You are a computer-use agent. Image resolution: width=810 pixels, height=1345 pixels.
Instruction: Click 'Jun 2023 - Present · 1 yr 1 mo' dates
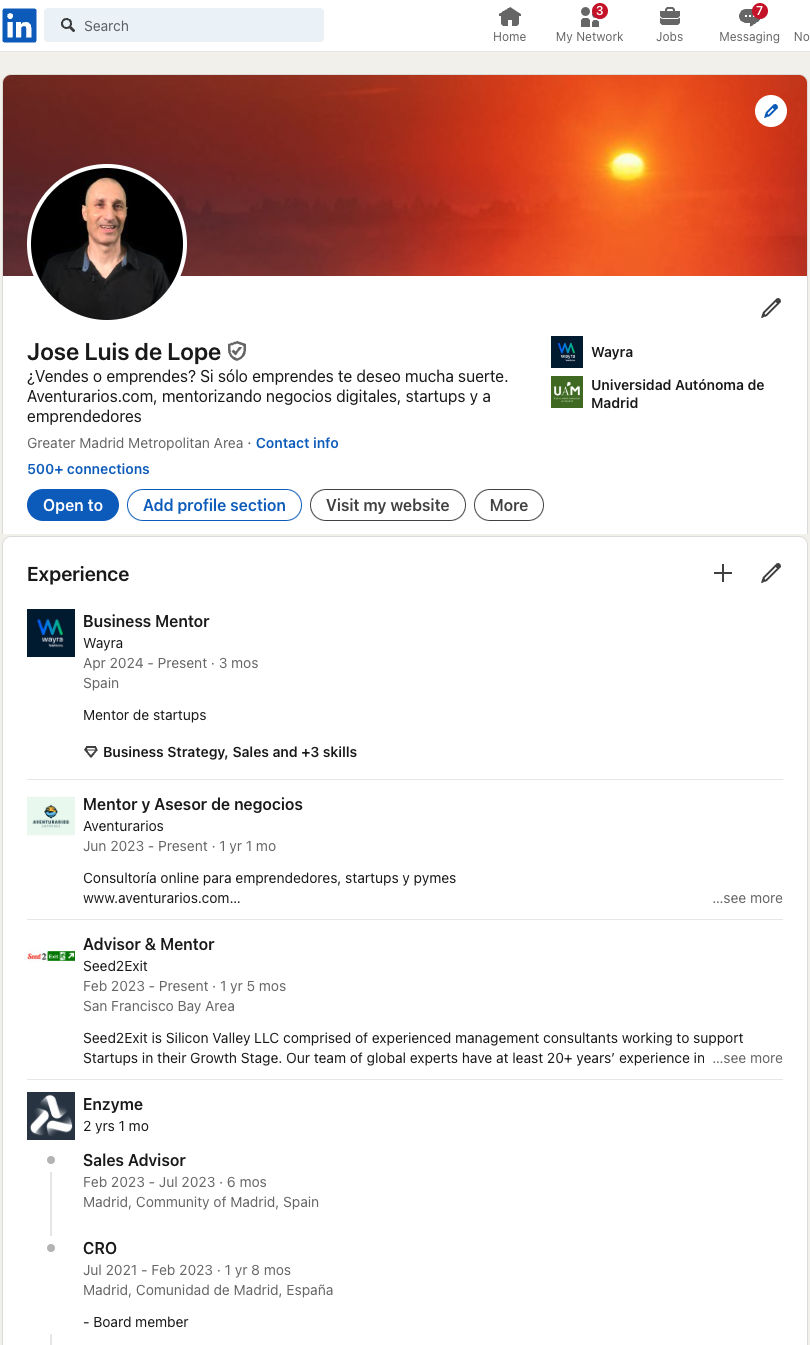(180, 846)
